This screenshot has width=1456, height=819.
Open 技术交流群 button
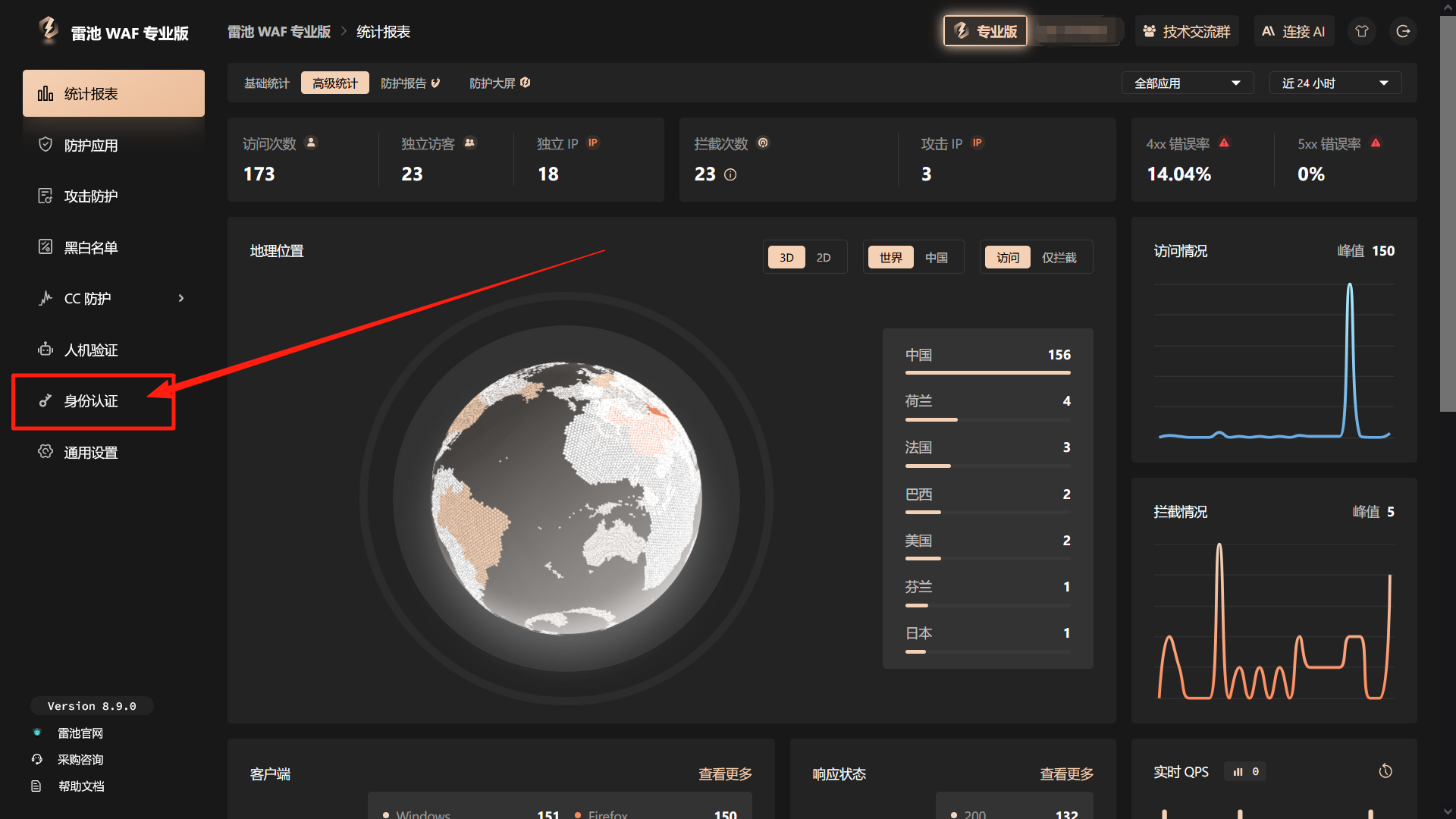1187,31
